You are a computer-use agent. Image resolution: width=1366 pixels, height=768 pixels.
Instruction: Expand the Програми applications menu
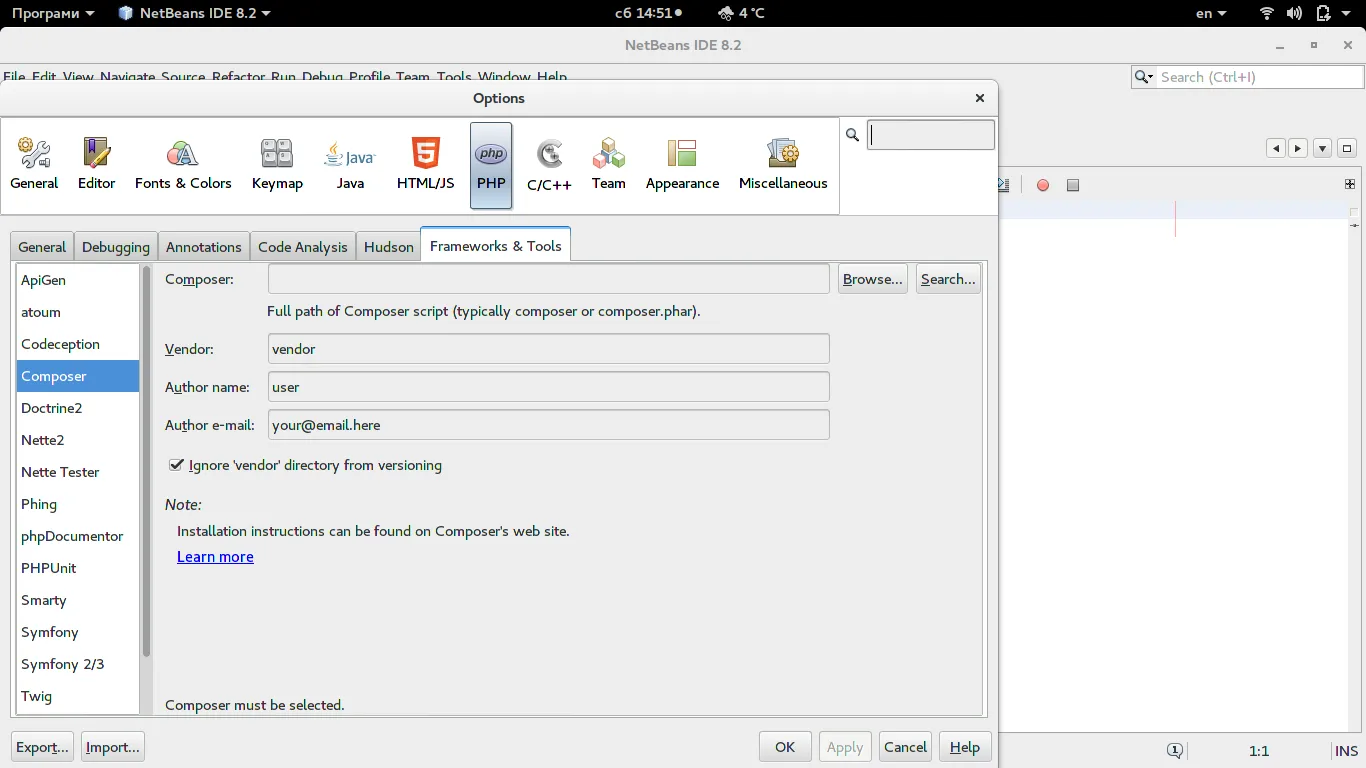55,13
